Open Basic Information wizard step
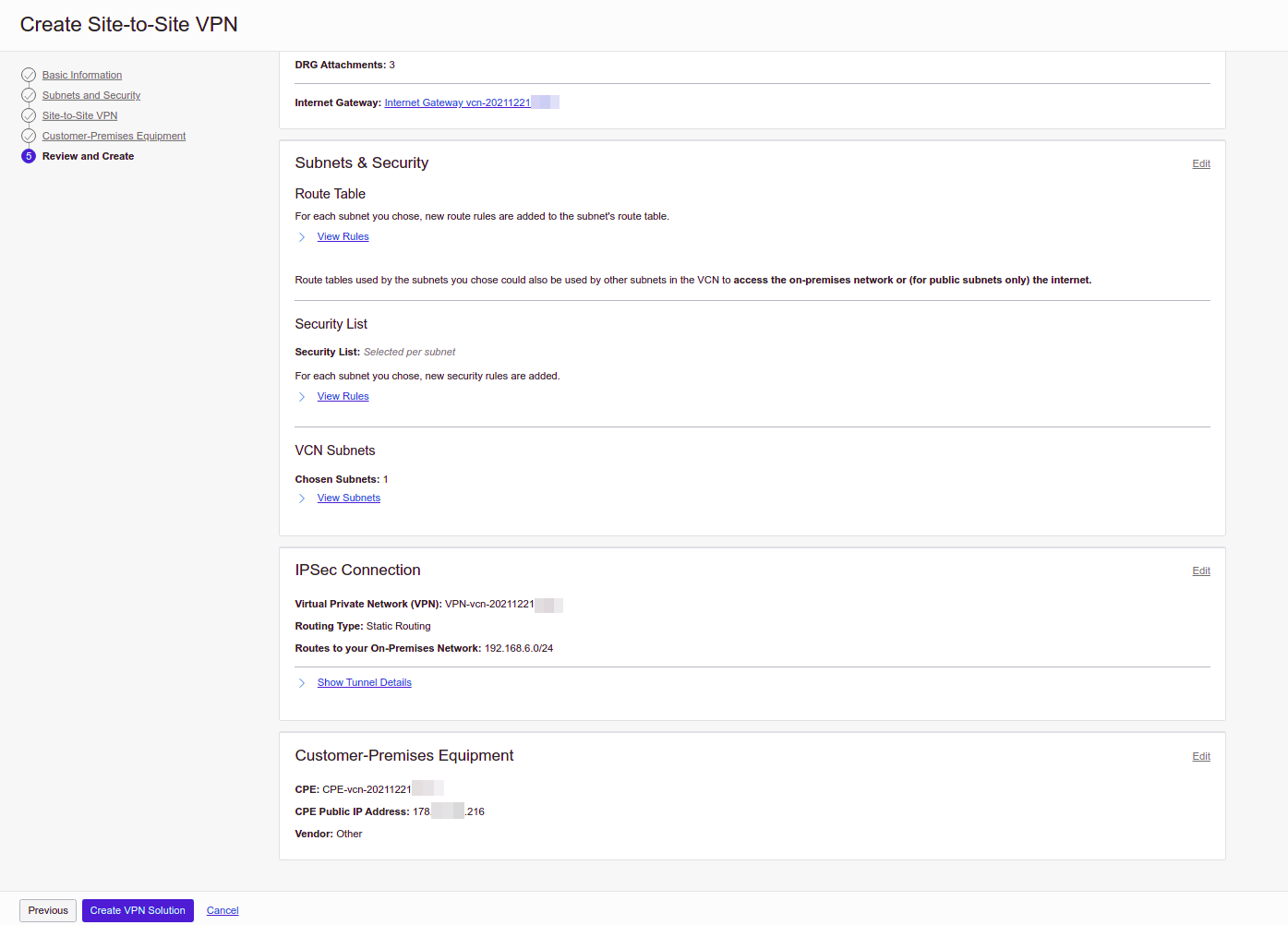Screen dimensions: 1288x925 pos(82,75)
